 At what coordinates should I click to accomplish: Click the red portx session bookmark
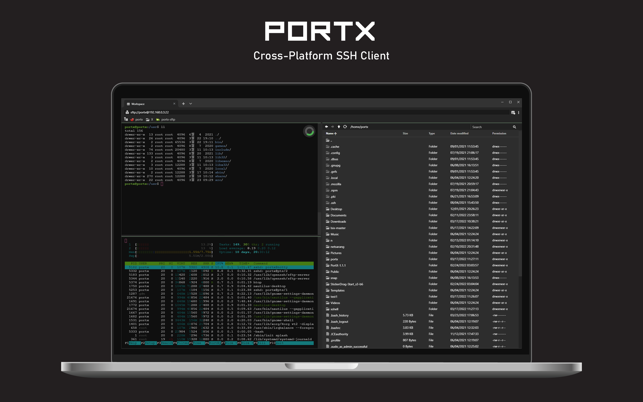point(137,119)
